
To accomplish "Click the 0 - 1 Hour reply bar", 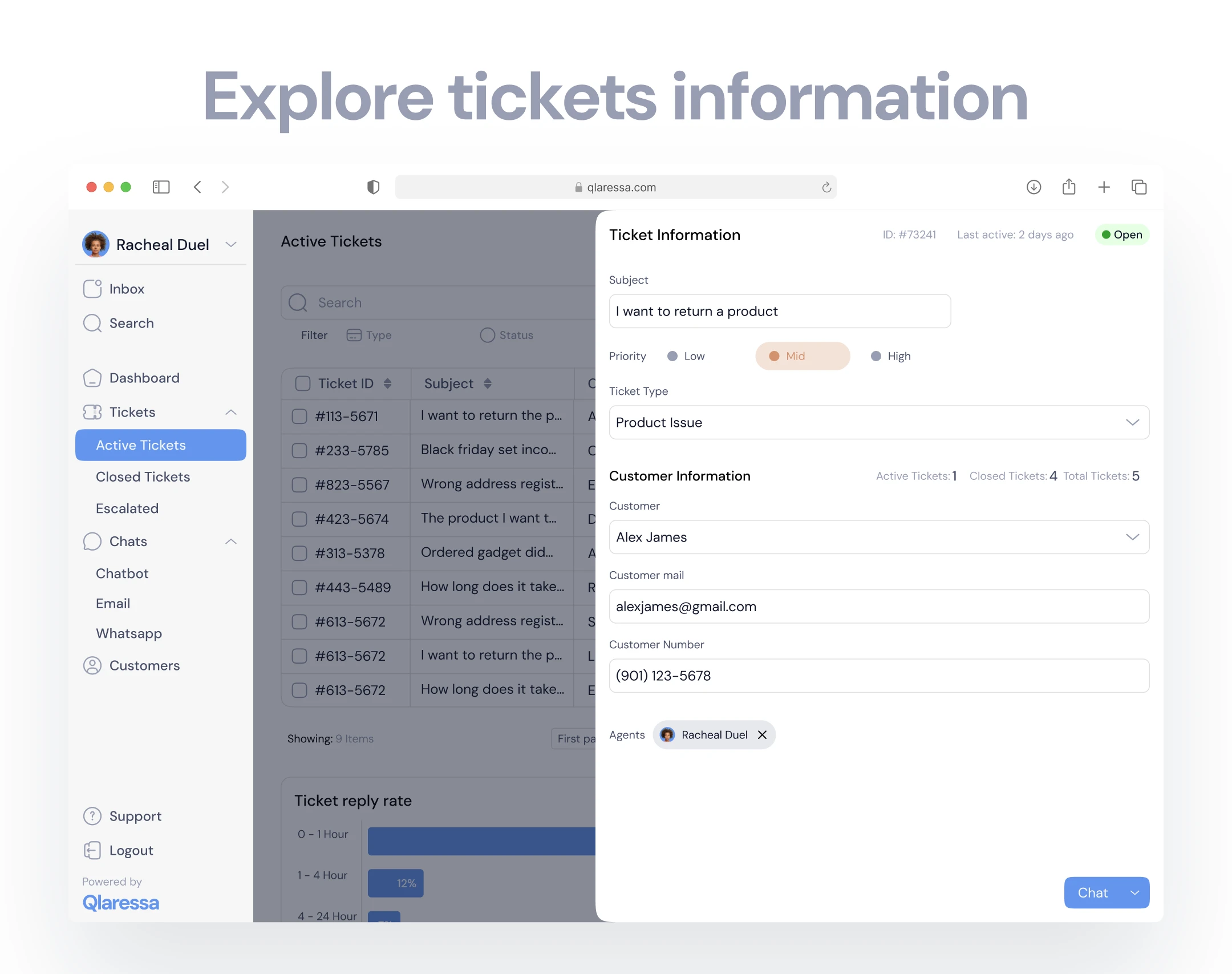I will coord(481,841).
